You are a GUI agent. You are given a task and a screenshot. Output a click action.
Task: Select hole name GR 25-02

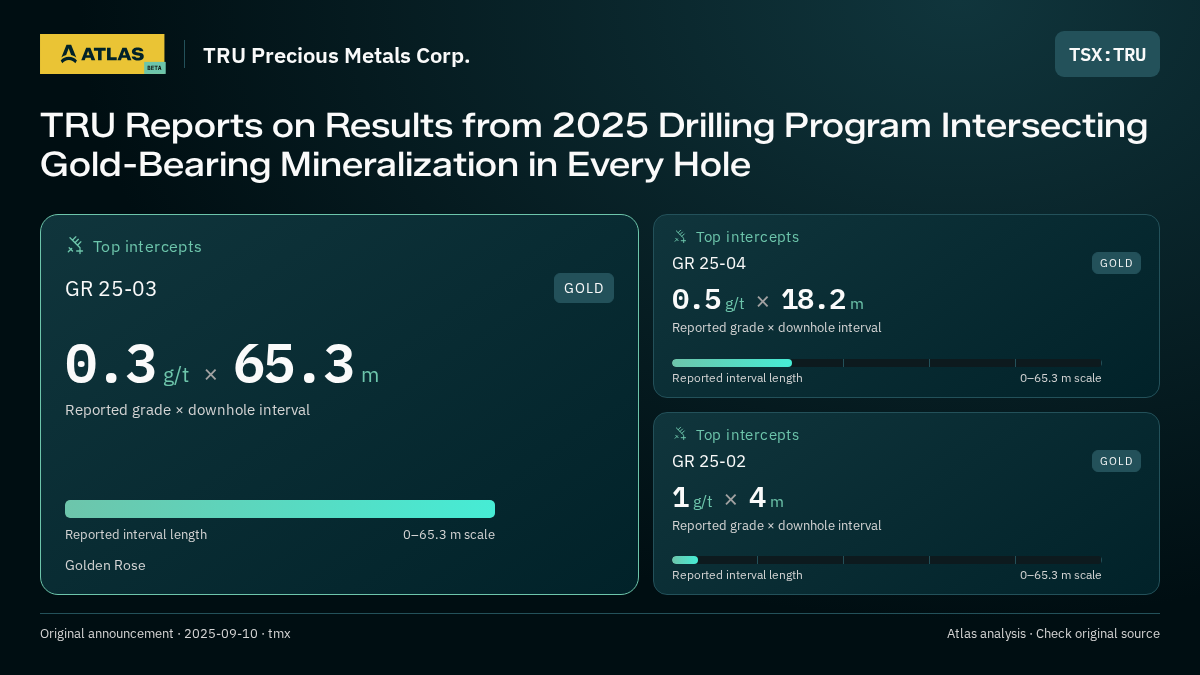point(709,461)
